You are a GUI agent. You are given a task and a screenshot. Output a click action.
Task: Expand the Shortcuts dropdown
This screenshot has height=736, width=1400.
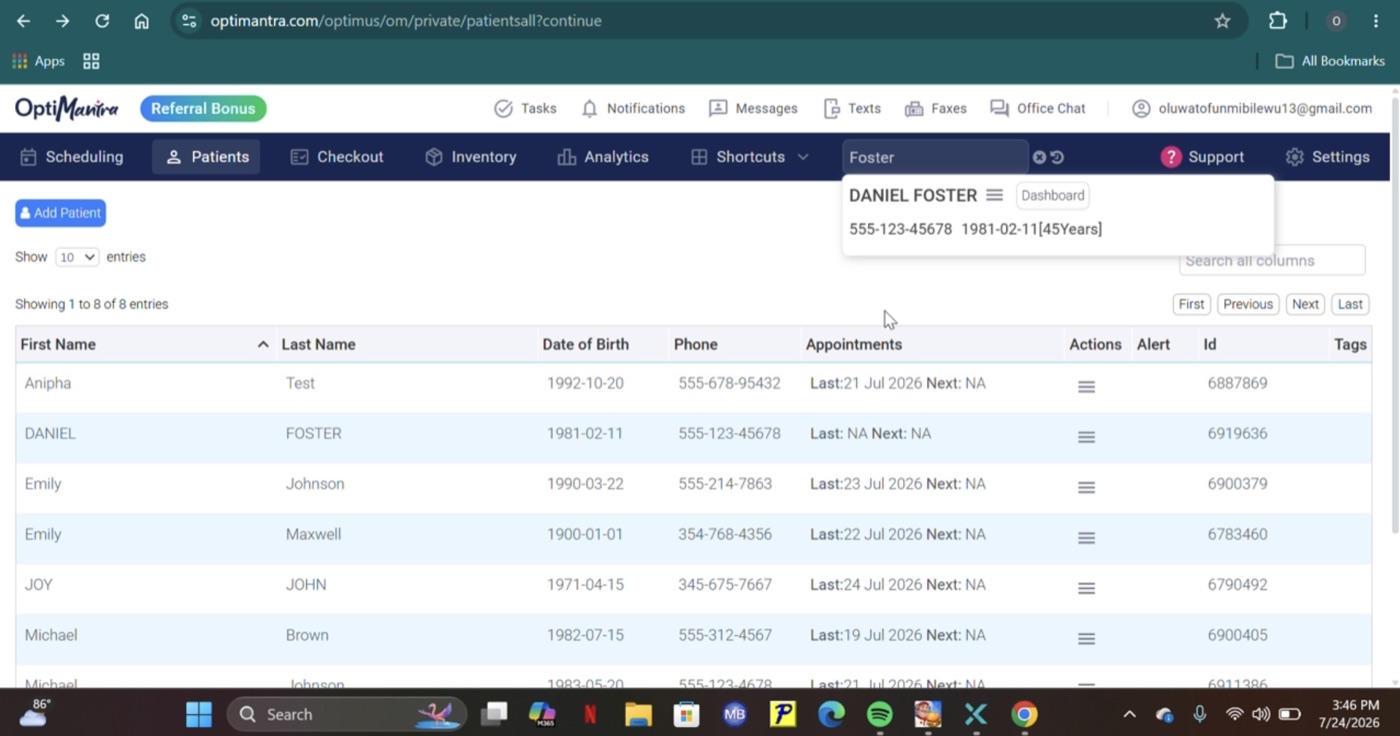tap(750, 157)
